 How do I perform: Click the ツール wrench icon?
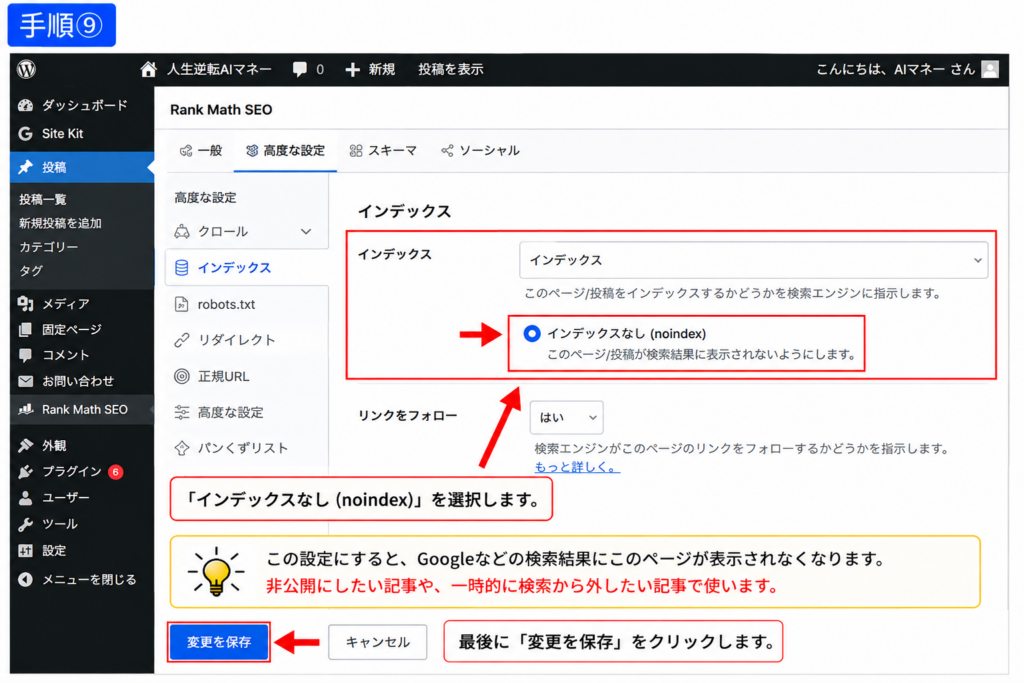[25, 524]
